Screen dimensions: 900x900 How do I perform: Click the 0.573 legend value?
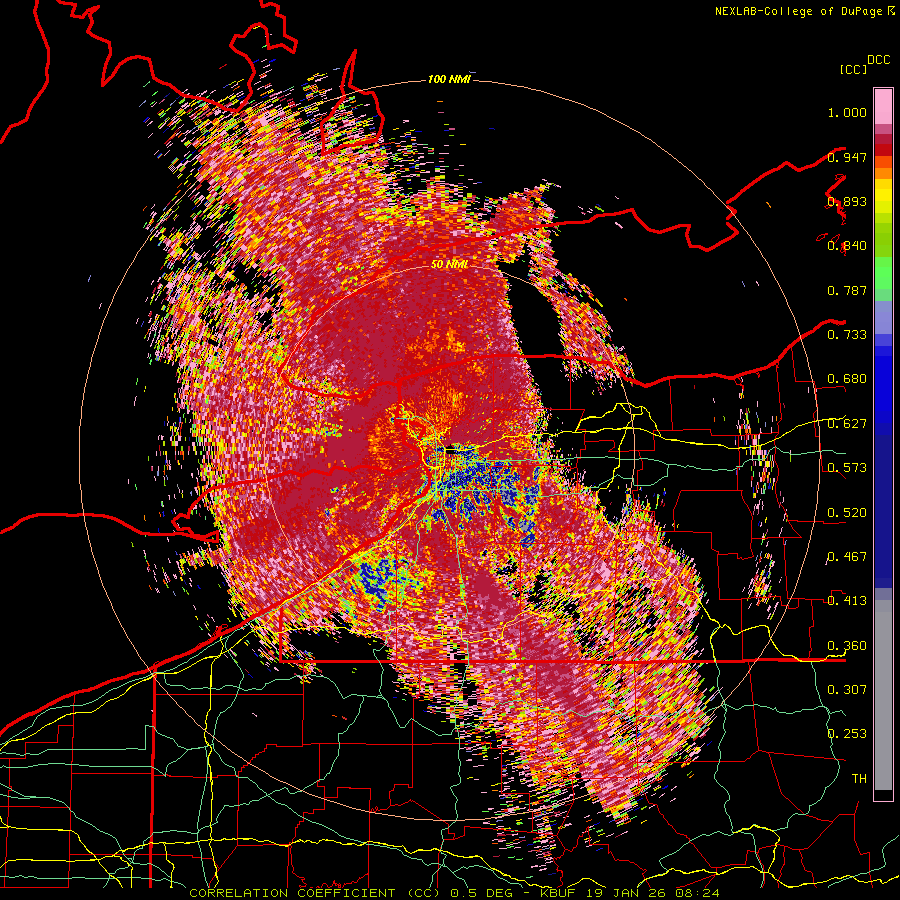pyautogui.click(x=847, y=468)
